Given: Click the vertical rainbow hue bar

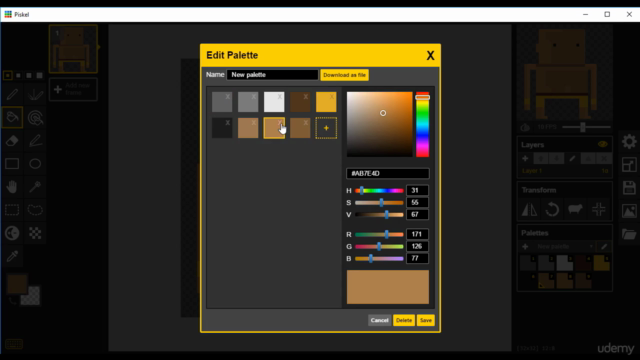Looking at the screenshot, I should point(422,124).
